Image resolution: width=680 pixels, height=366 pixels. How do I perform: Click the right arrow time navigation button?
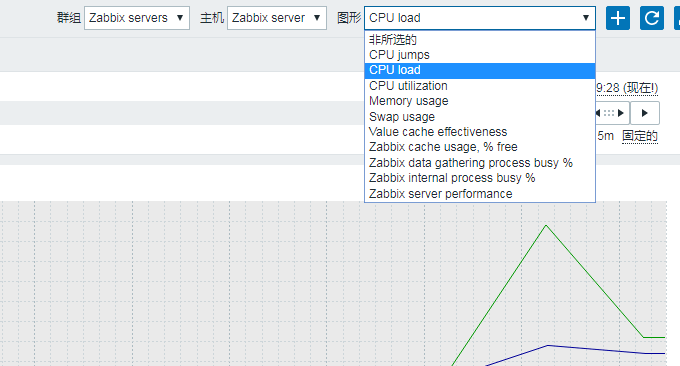point(645,113)
